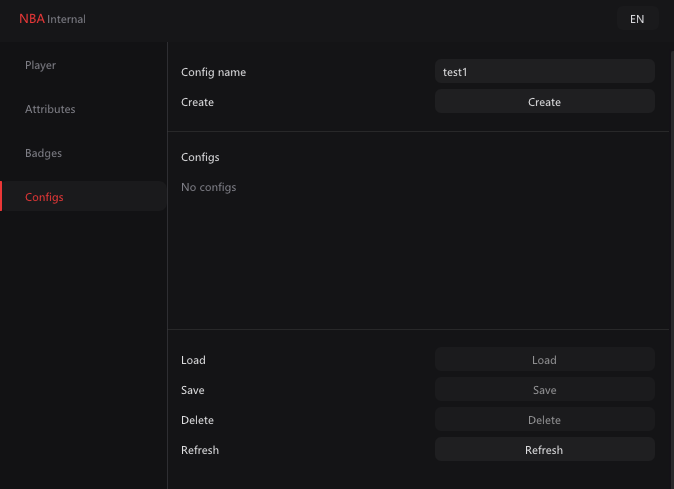Click the 'Delete' row label
This screenshot has height=489, width=674.
pos(197,420)
